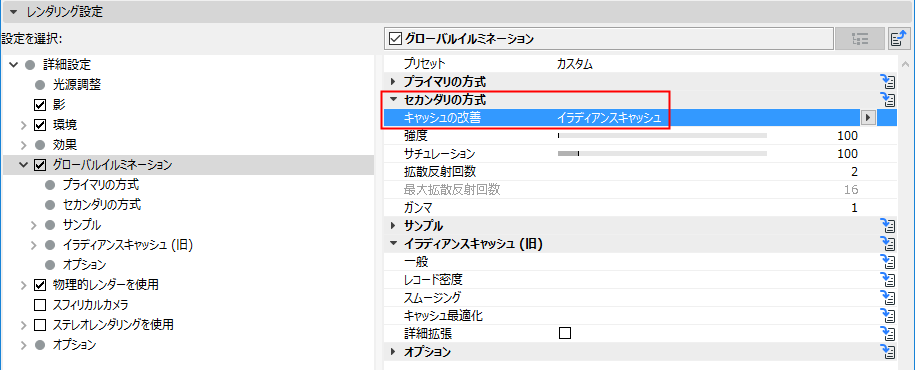
Task: Toggle 詳細拡張 checkbox in right panel
Action: pos(564,333)
